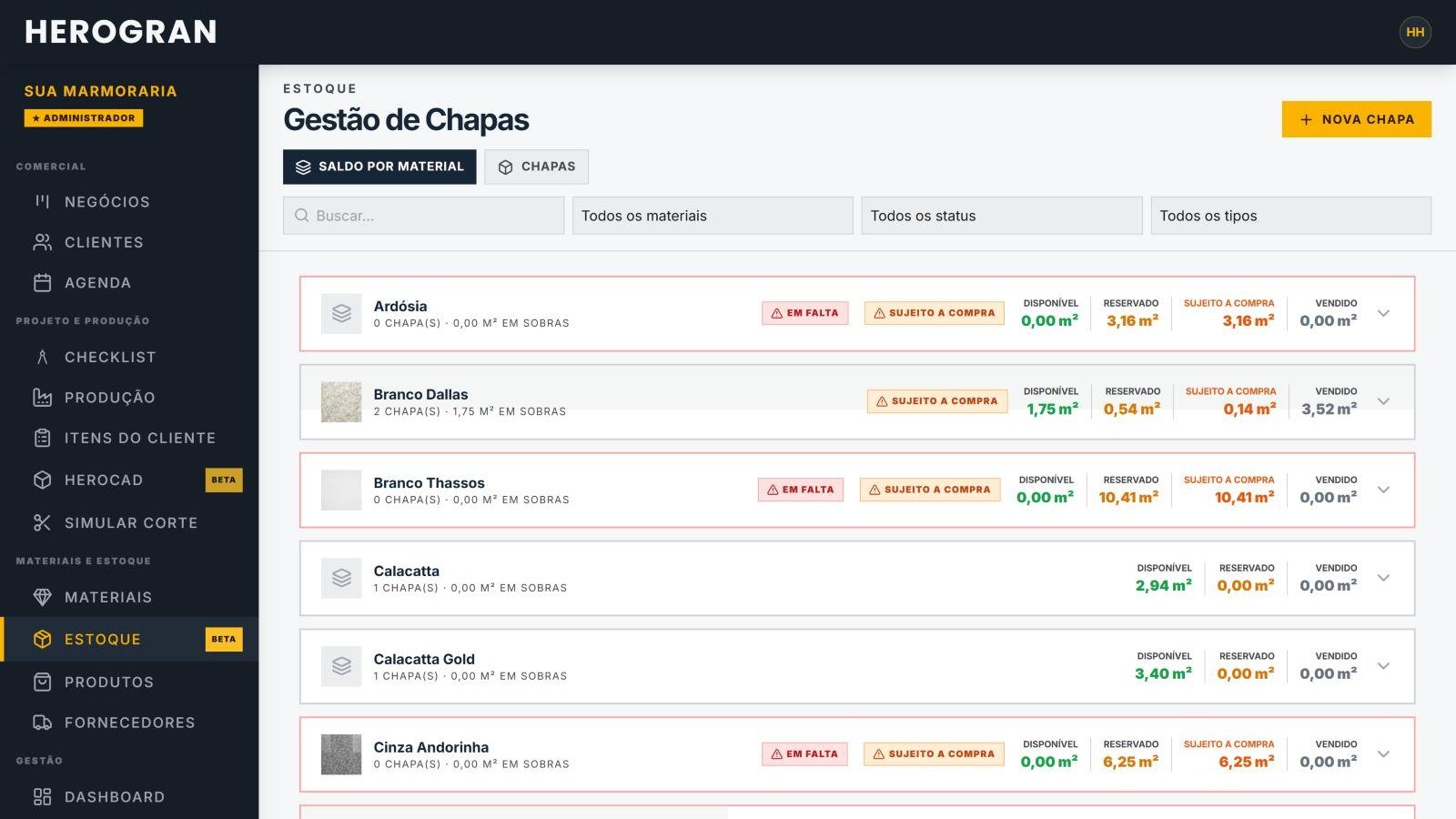Click Branco Dallas vendido value 3,52 m²

click(x=1329, y=409)
